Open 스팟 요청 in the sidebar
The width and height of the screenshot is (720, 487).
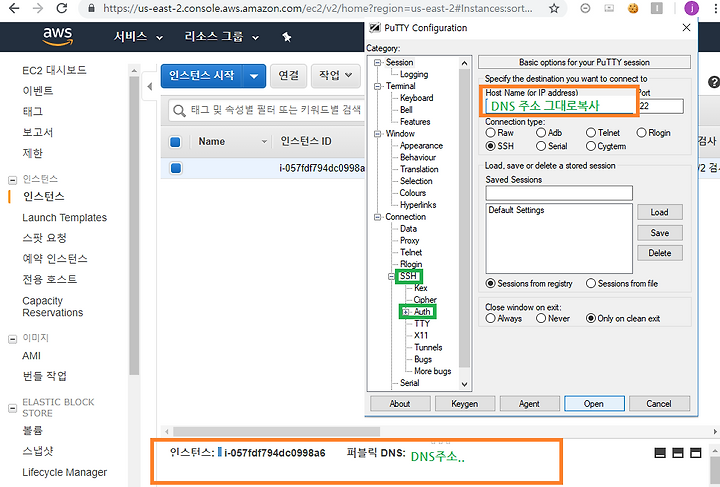point(45,238)
